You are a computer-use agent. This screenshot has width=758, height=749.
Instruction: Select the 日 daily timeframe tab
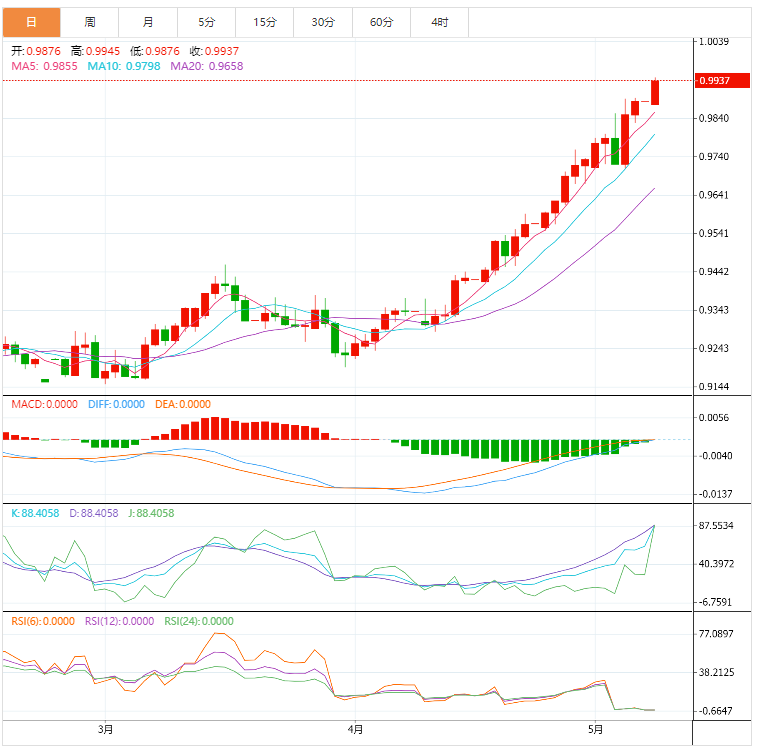pos(31,21)
